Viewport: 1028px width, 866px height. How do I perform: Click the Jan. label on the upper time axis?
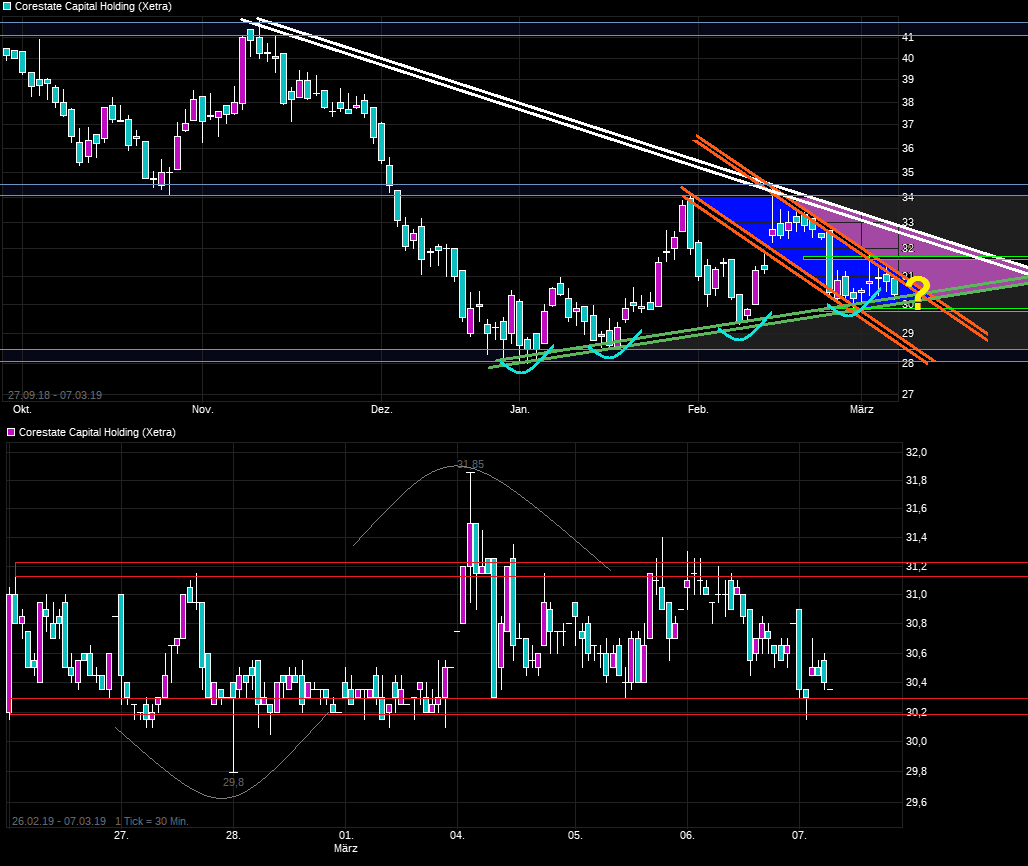click(x=519, y=409)
